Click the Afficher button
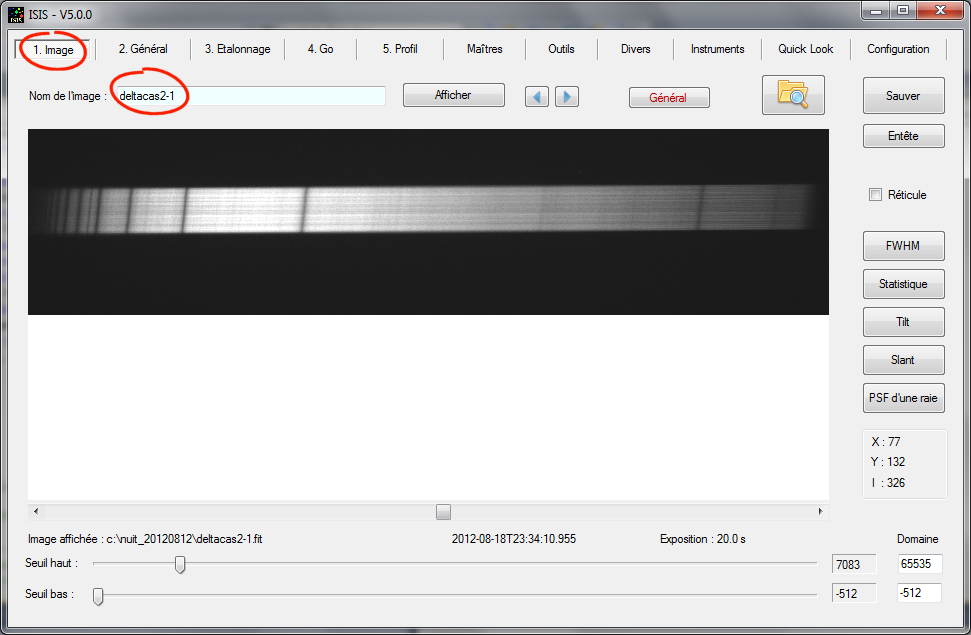Viewport: 971px width, 635px height. point(453,95)
